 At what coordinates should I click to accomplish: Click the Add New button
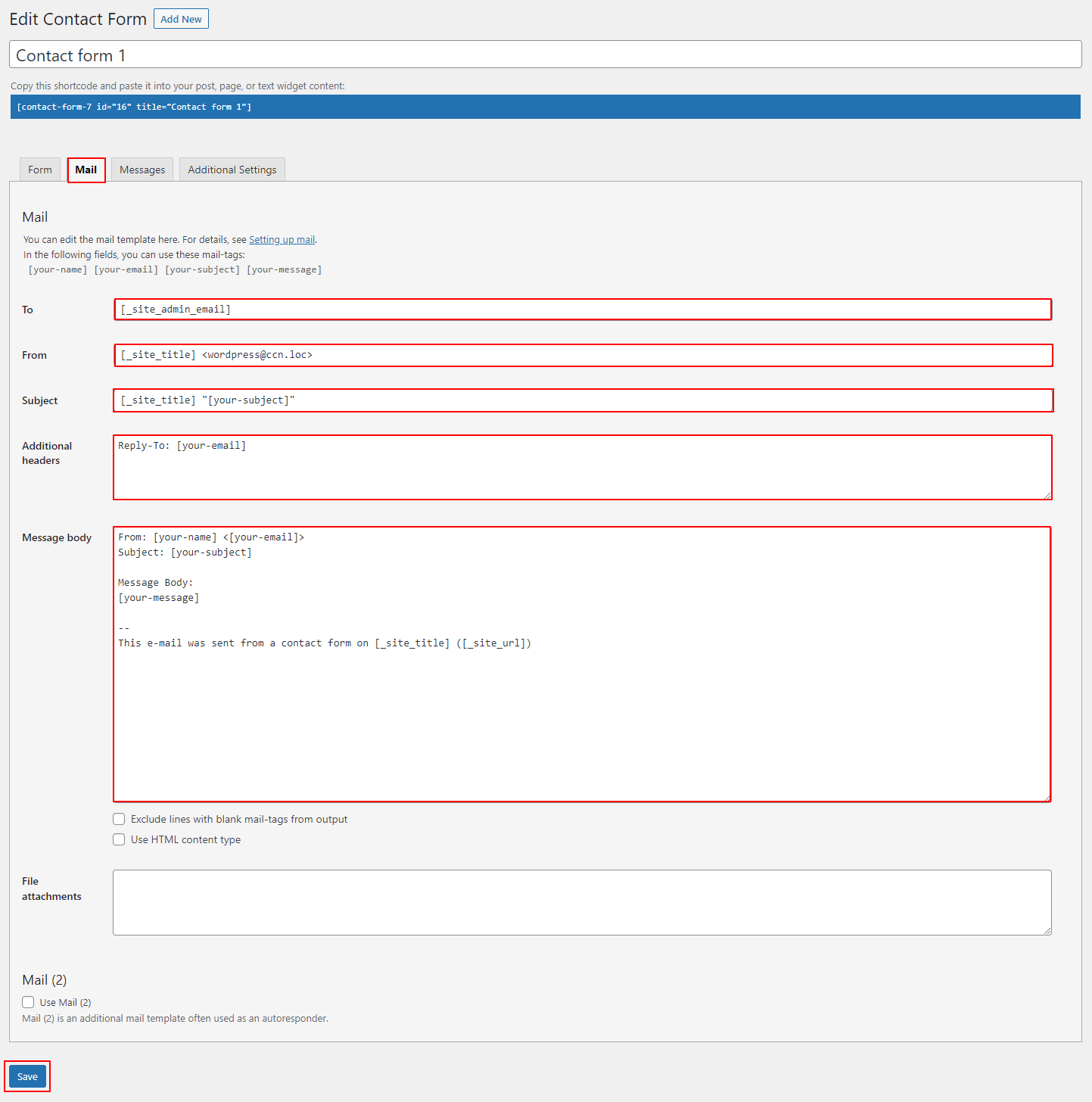pyautogui.click(x=181, y=19)
